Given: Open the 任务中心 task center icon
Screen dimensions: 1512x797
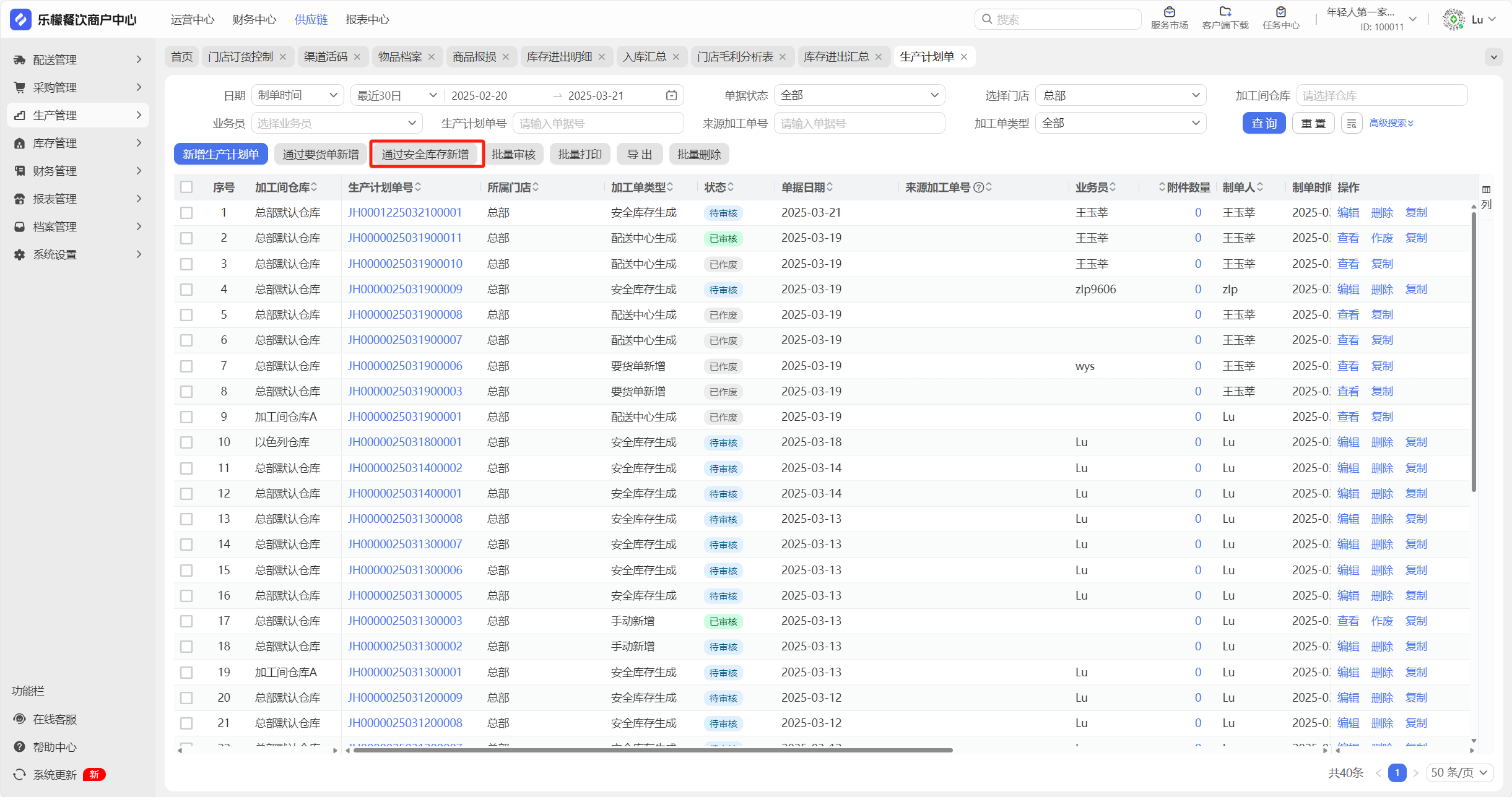Looking at the screenshot, I should pos(1280,12).
